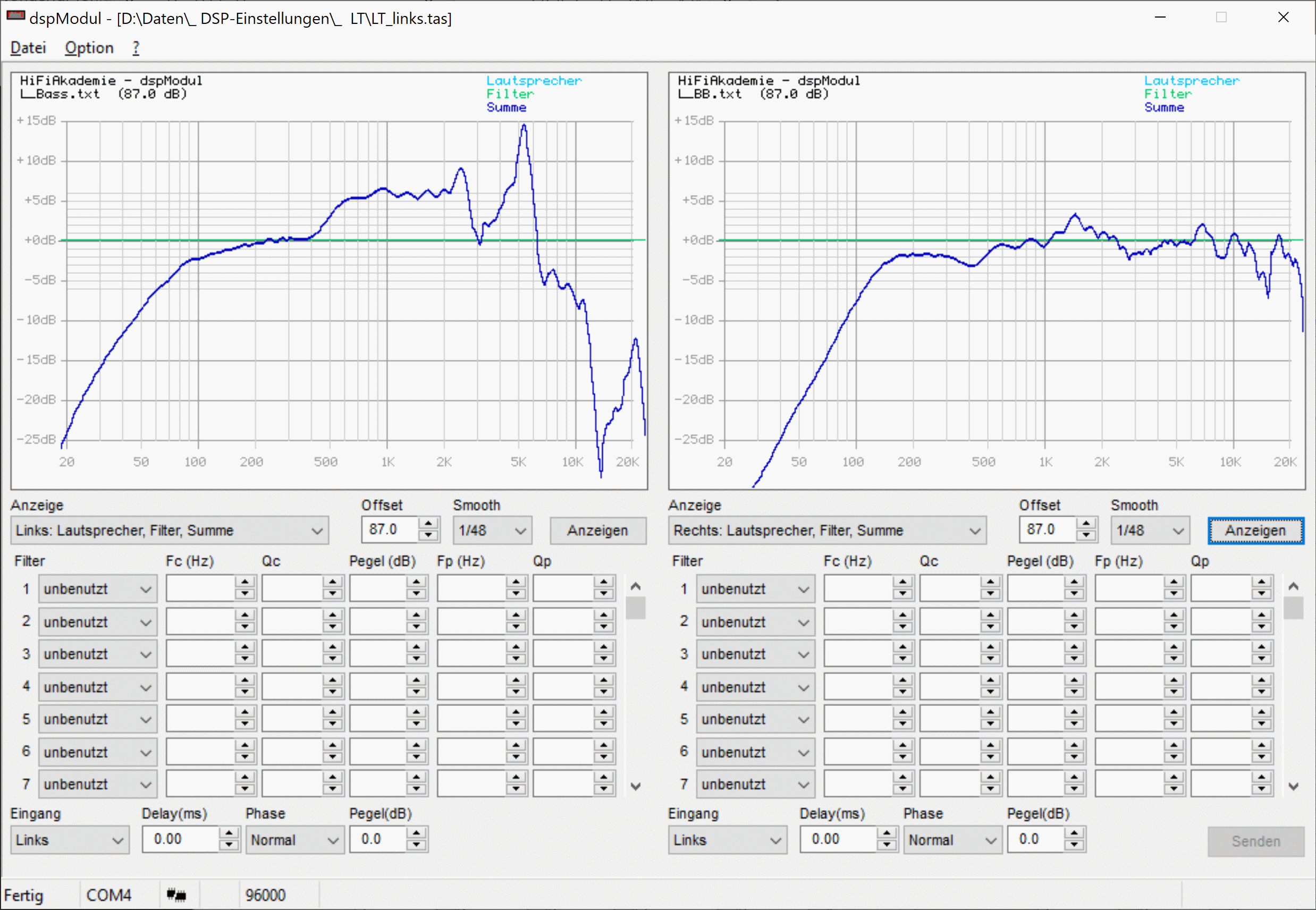Decrease right channel Pegel(dB) bottom stepper
This screenshot has width=1316, height=910.
[x=1074, y=846]
